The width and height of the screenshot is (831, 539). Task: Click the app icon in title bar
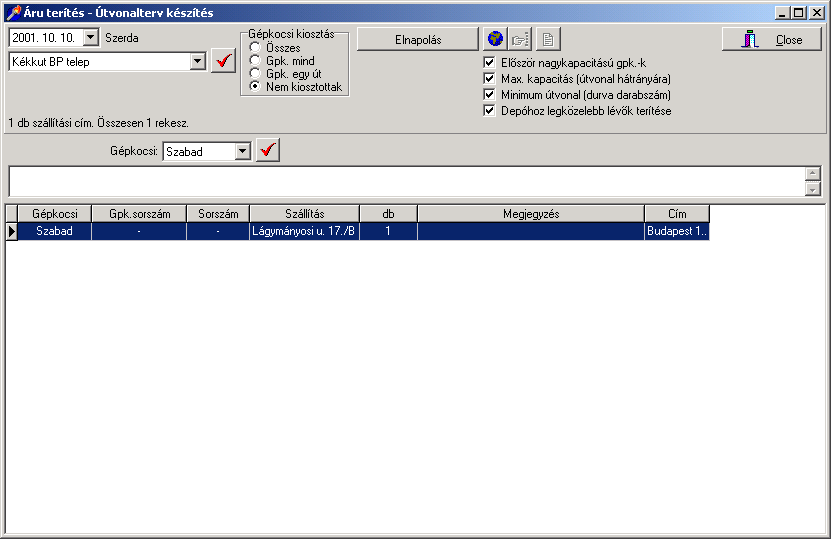tap(13, 12)
